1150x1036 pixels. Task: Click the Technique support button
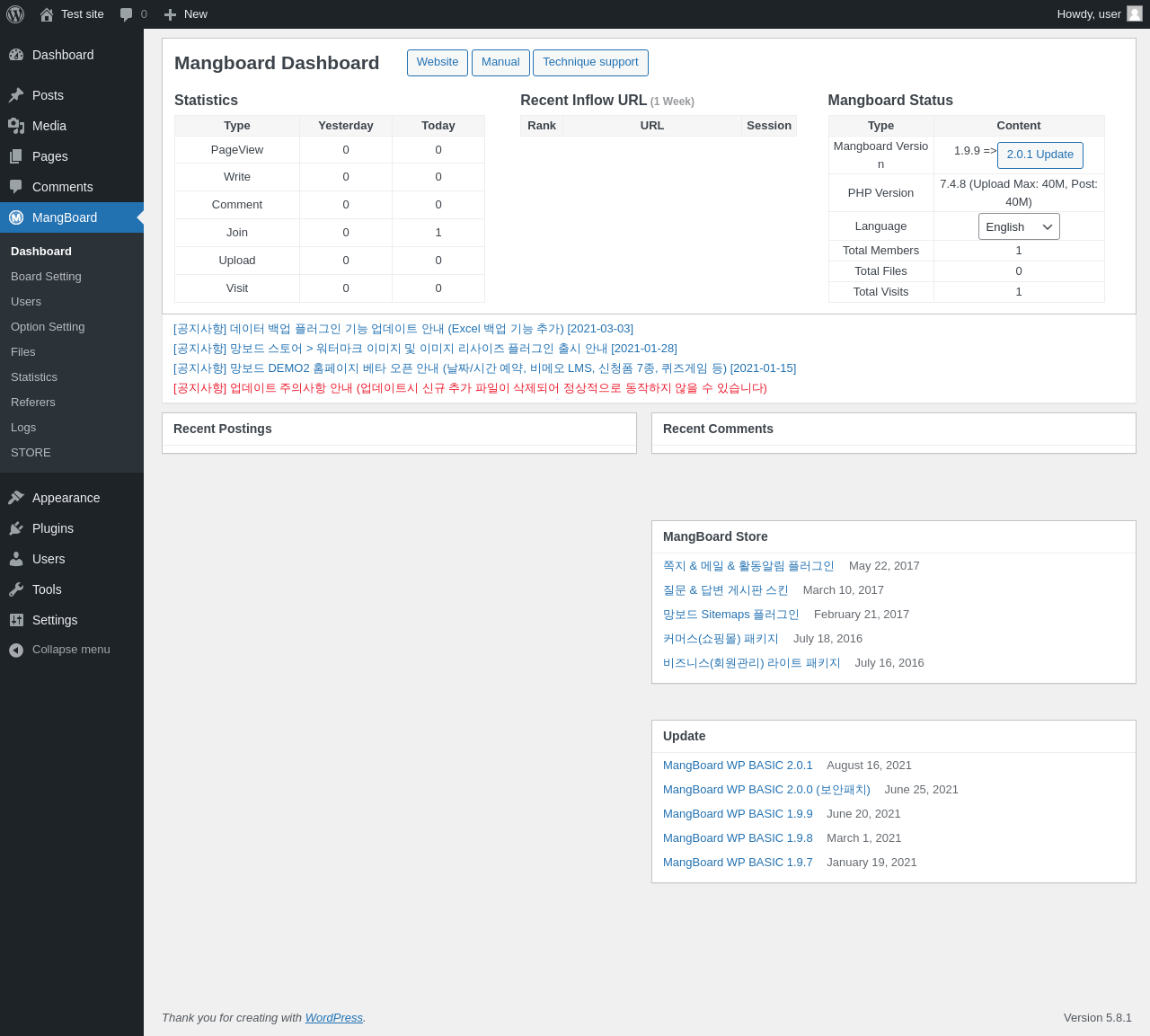pos(590,63)
